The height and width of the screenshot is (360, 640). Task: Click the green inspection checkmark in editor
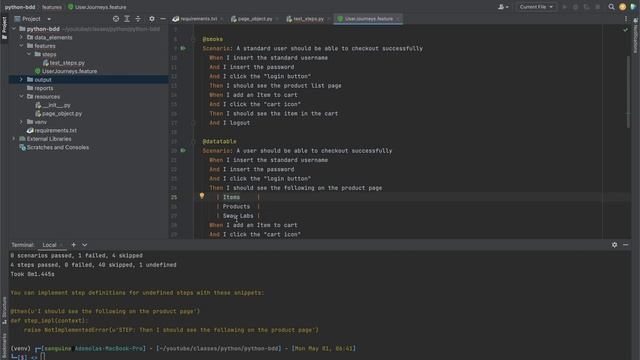(x=625, y=30)
